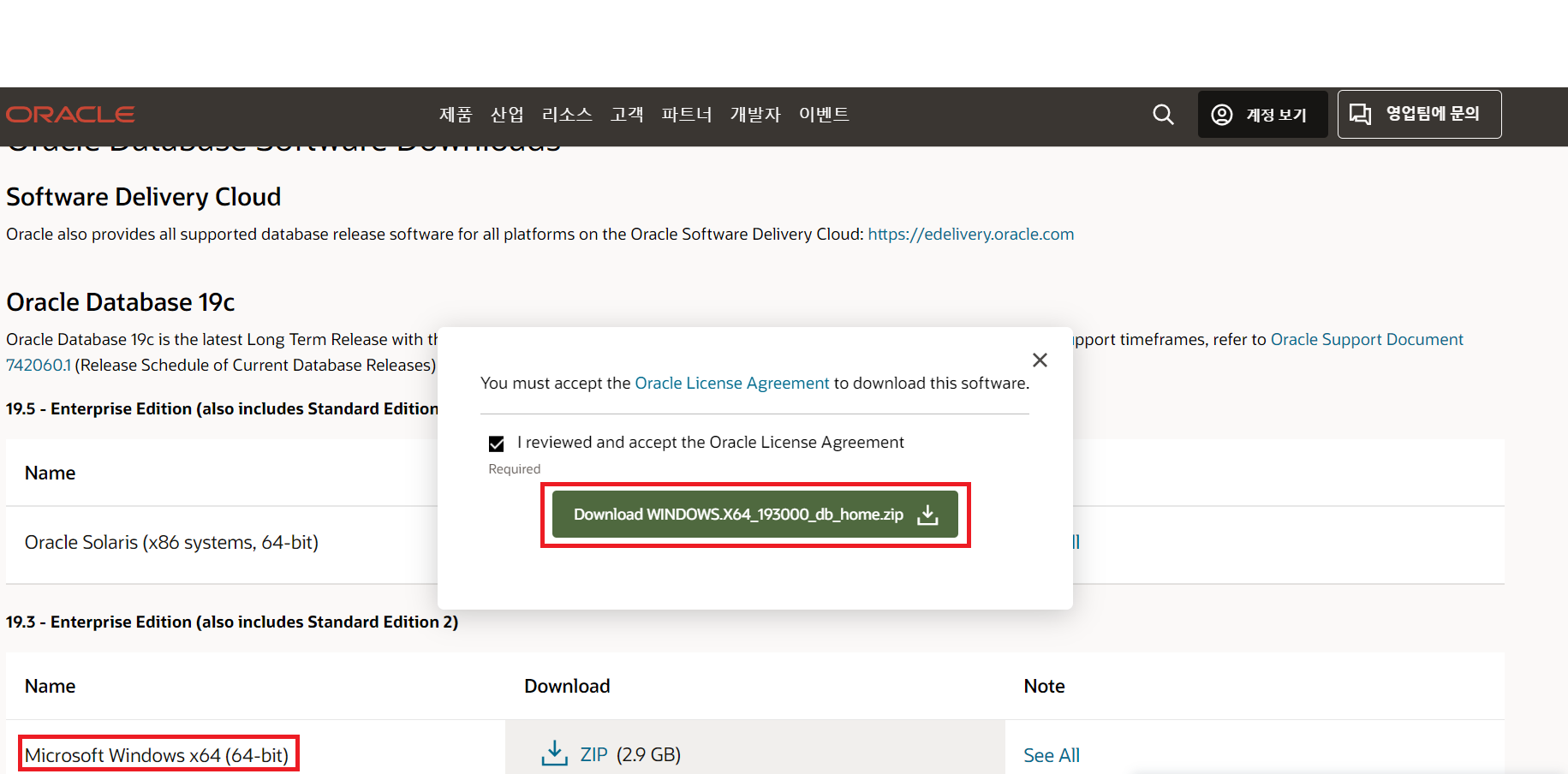The height and width of the screenshot is (774, 1568).
Task: Open the 산업 menu
Action: pyautogui.click(x=507, y=115)
